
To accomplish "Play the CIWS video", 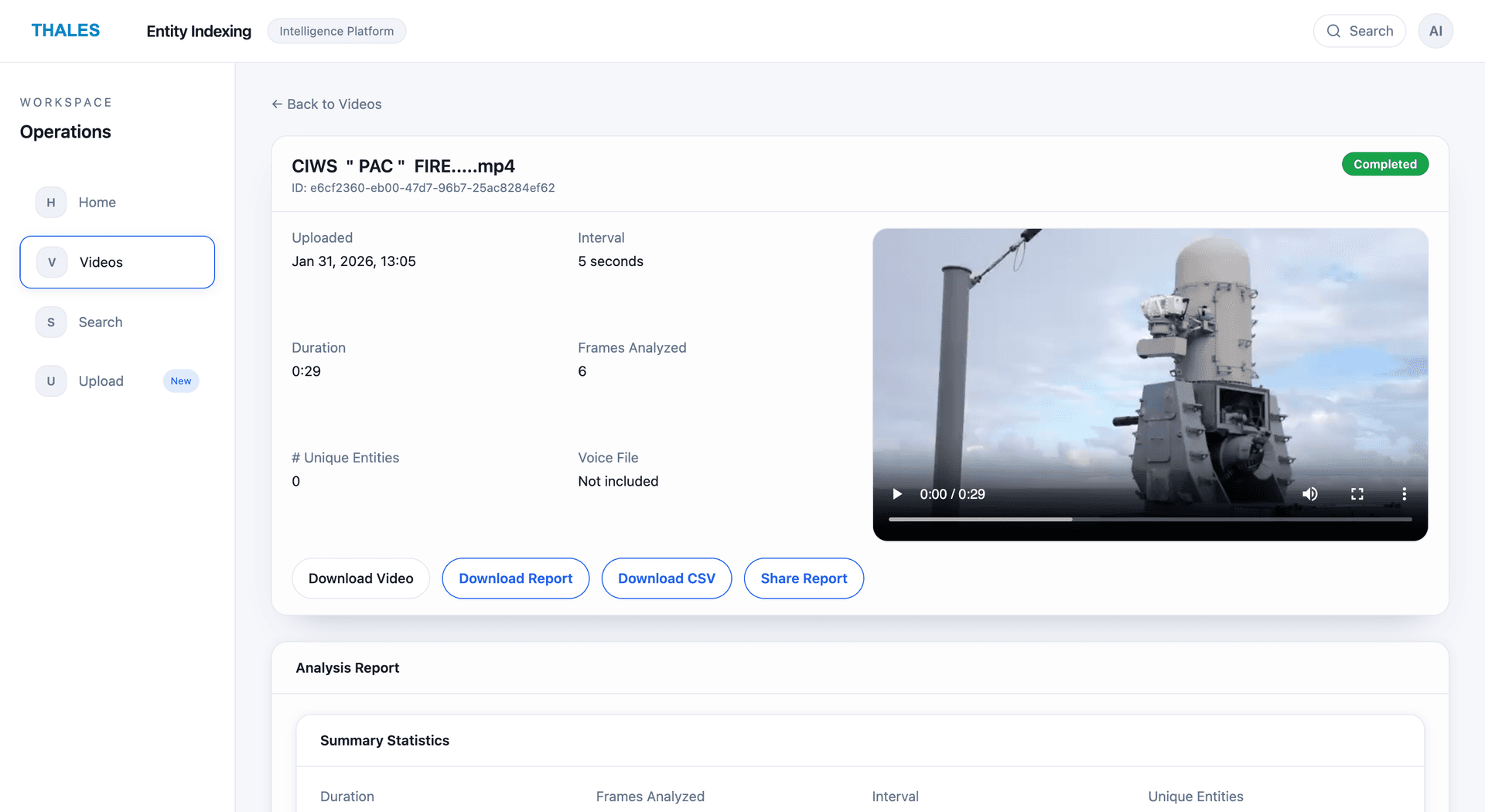I will [896, 493].
